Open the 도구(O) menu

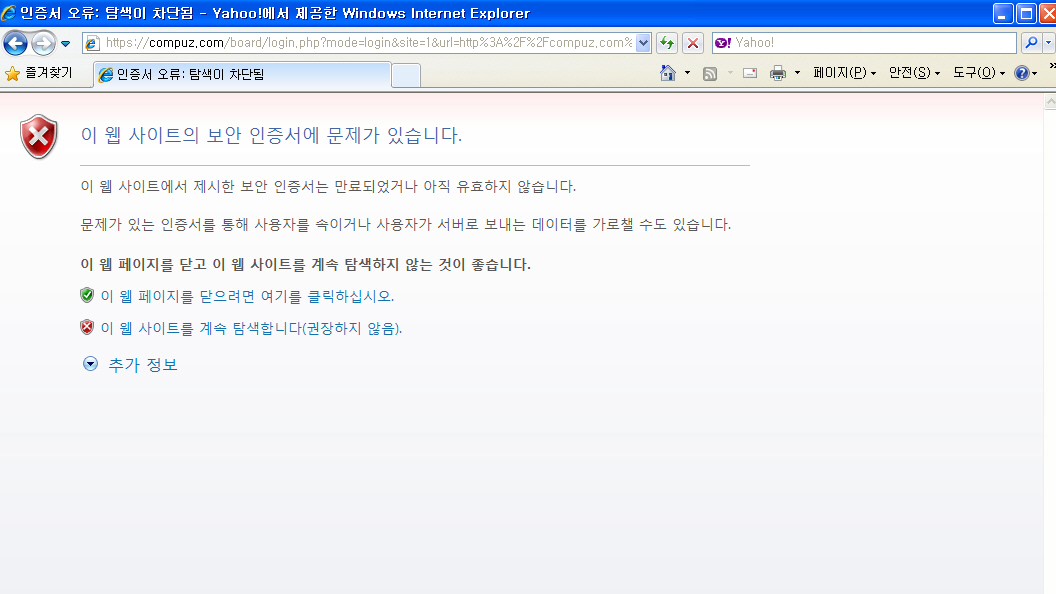coord(979,73)
